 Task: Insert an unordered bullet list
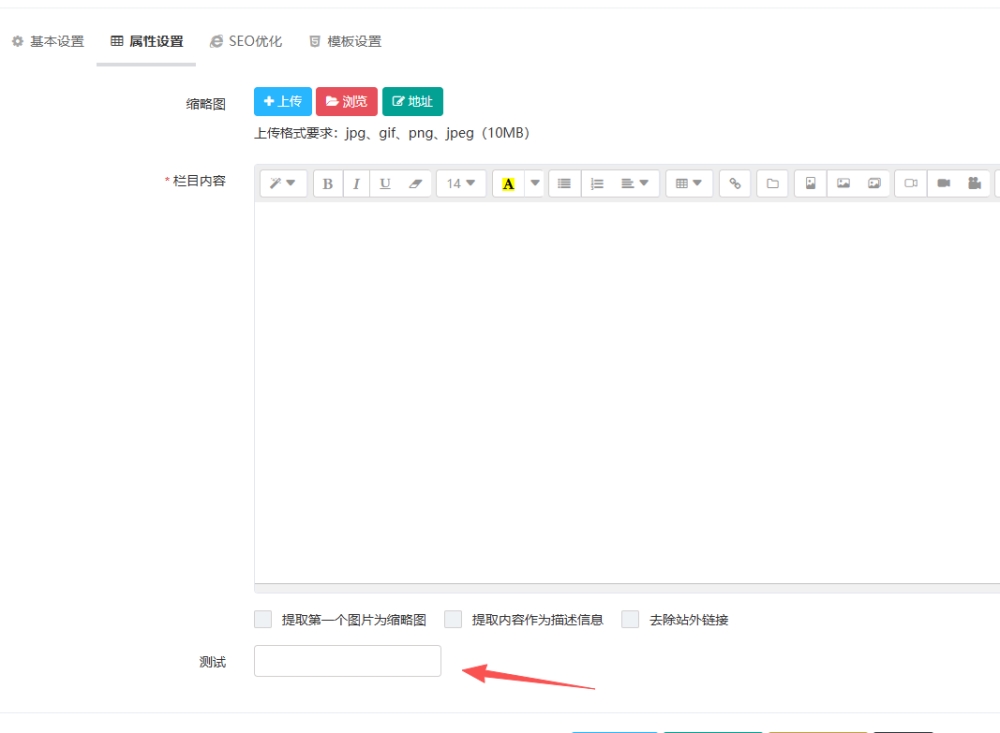coord(564,184)
